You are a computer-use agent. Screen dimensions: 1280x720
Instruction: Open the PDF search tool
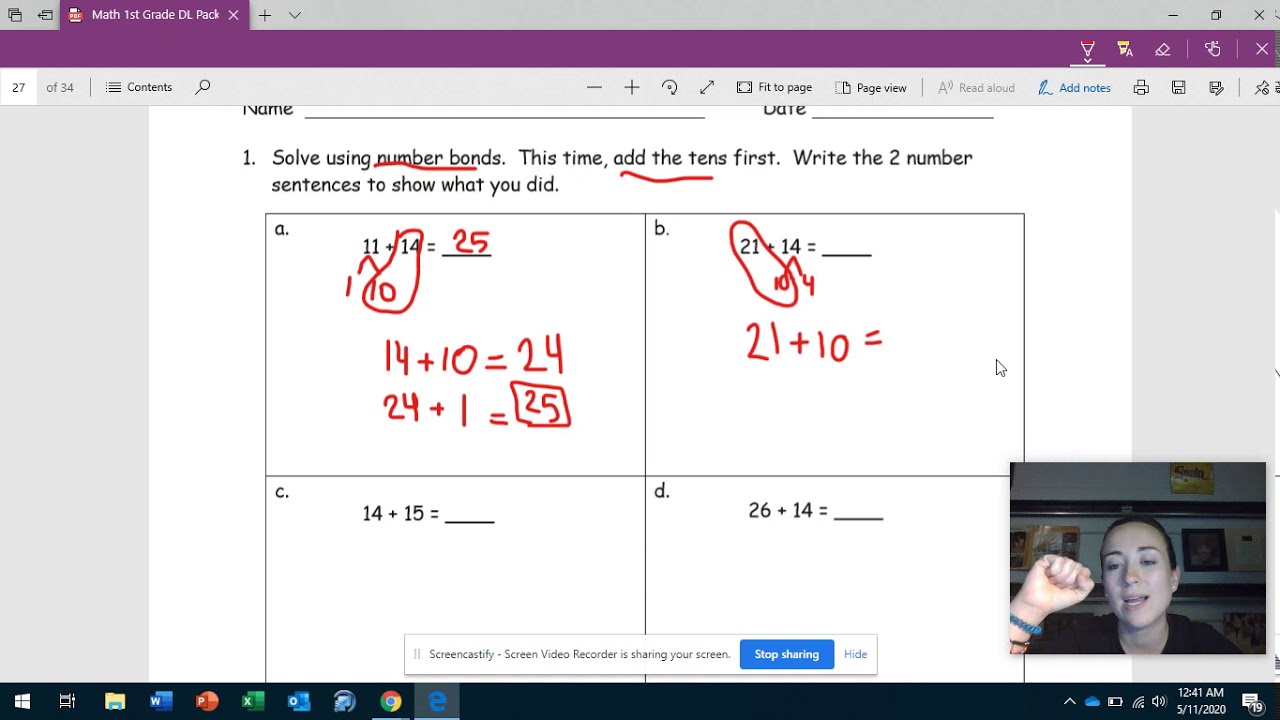pyautogui.click(x=203, y=87)
